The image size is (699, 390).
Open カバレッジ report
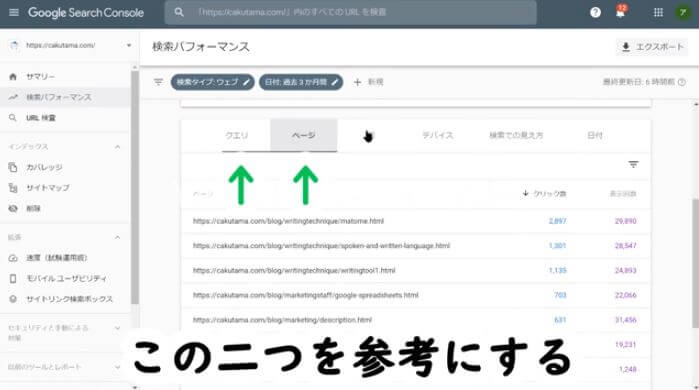click(x=66, y=167)
